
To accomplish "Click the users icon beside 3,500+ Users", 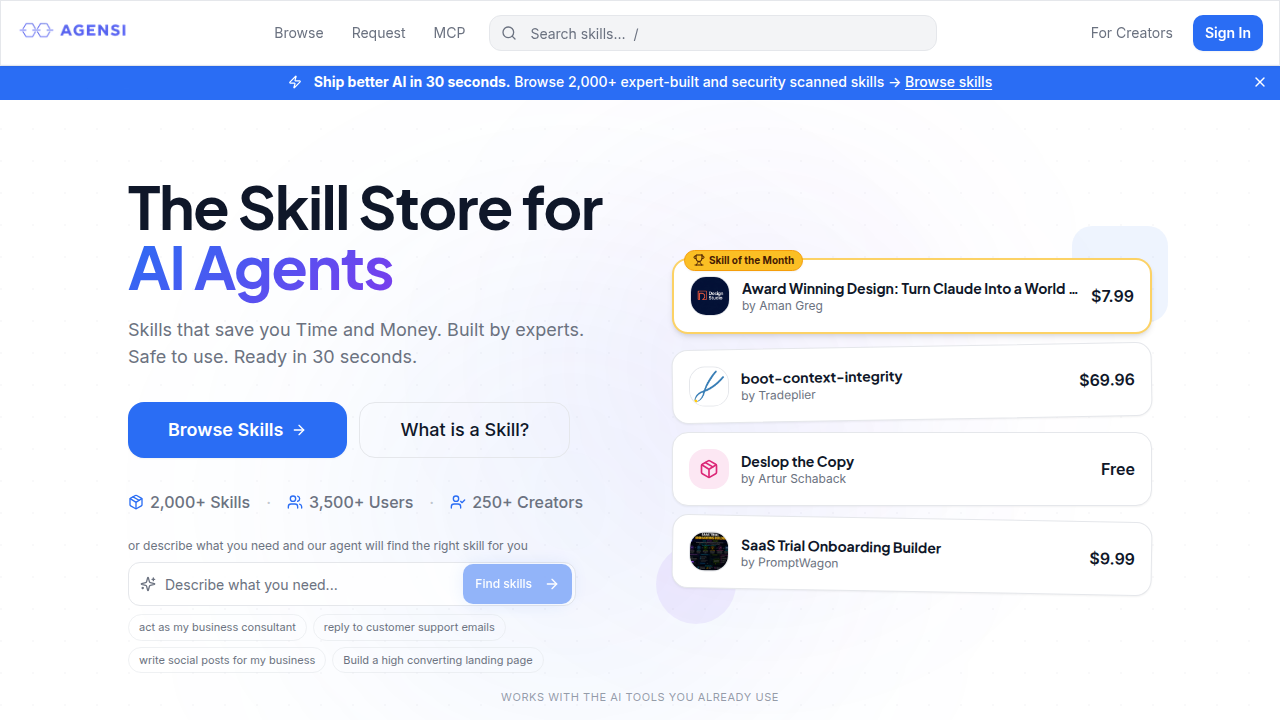I will coord(295,502).
